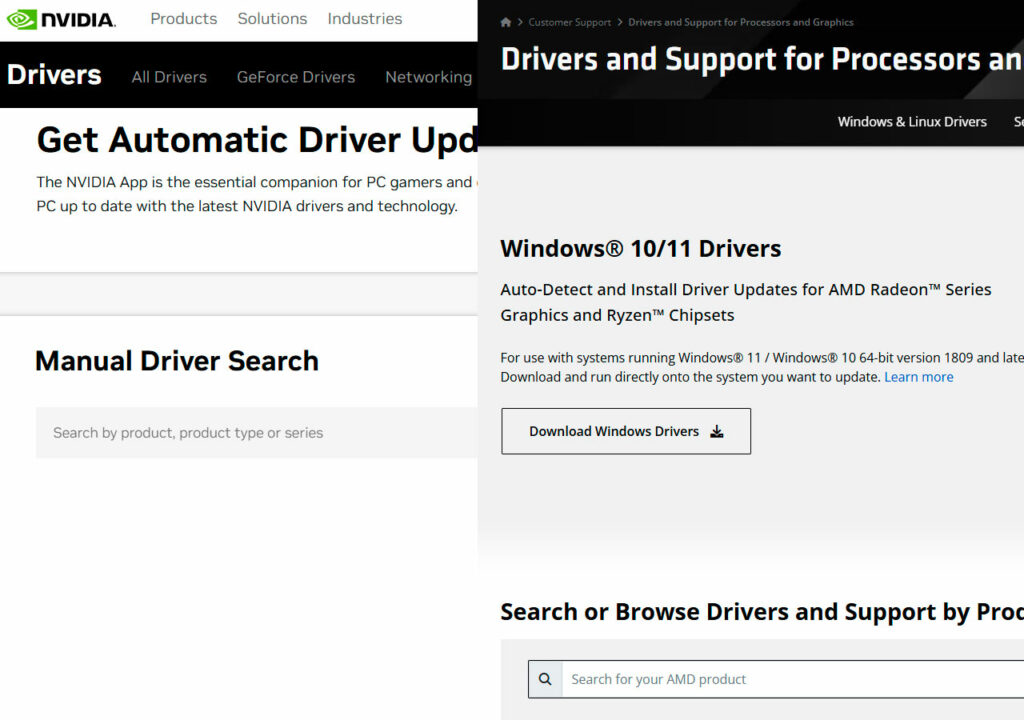Follow the Learn more link
1024x720 pixels.
(918, 377)
